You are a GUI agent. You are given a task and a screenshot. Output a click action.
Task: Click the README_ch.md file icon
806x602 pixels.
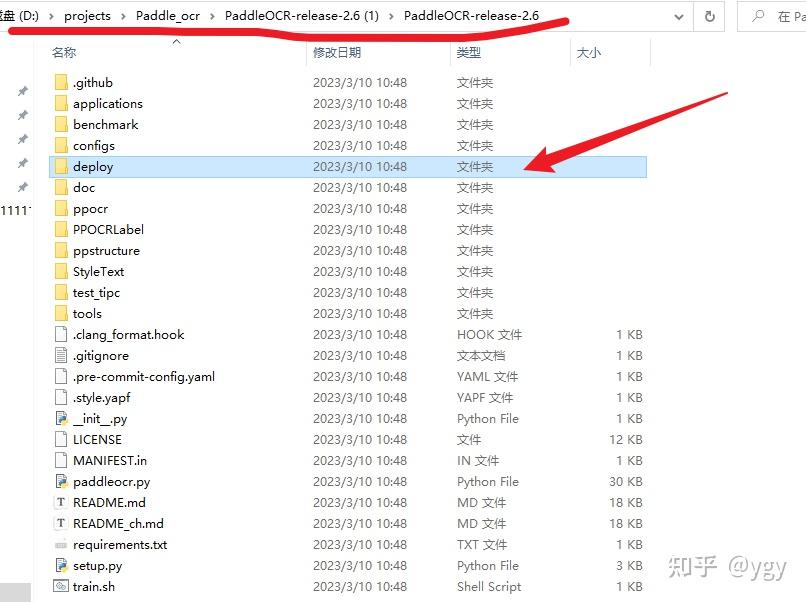[x=61, y=523]
